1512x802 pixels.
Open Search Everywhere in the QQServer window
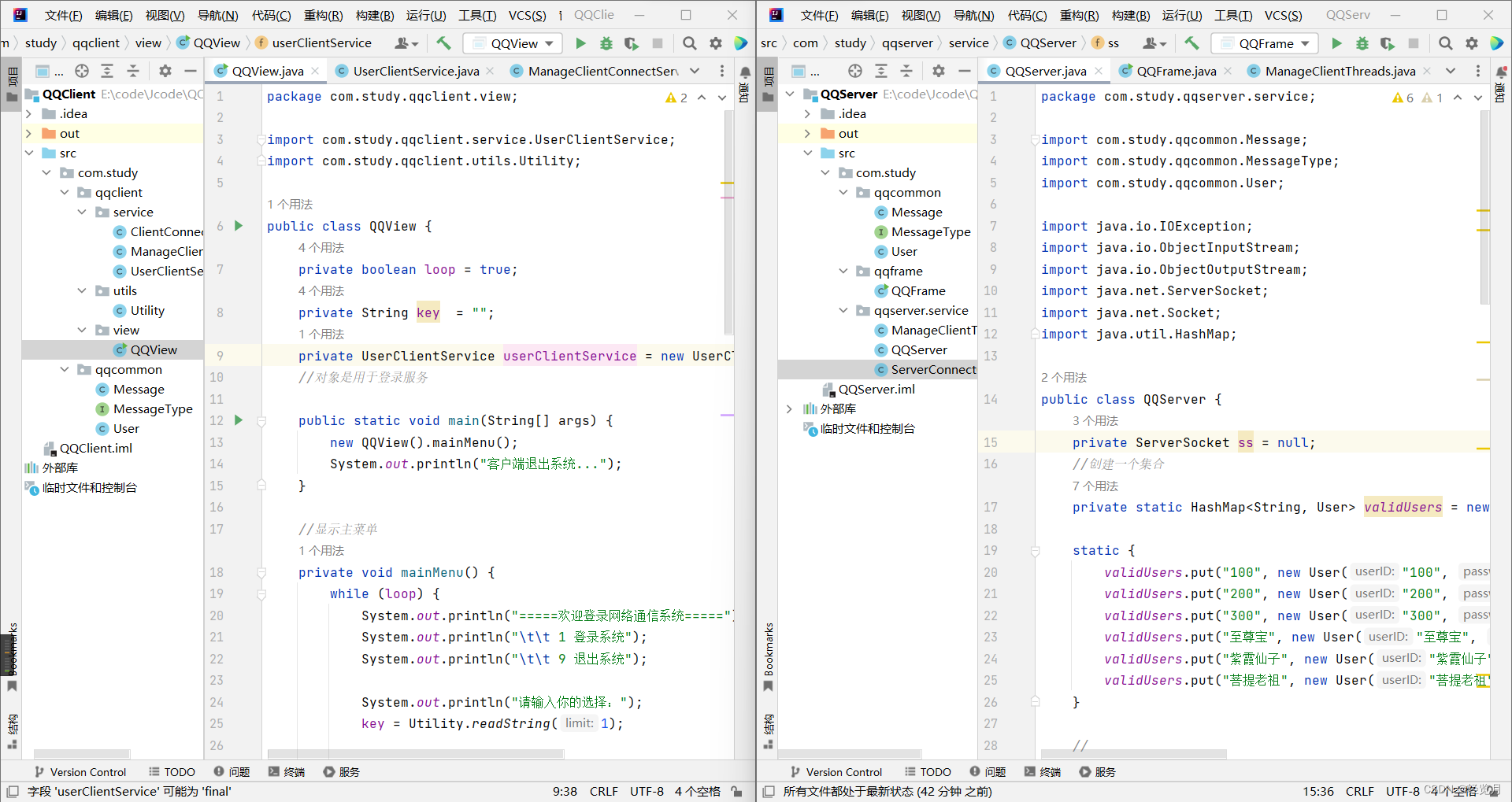click(x=1445, y=43)
